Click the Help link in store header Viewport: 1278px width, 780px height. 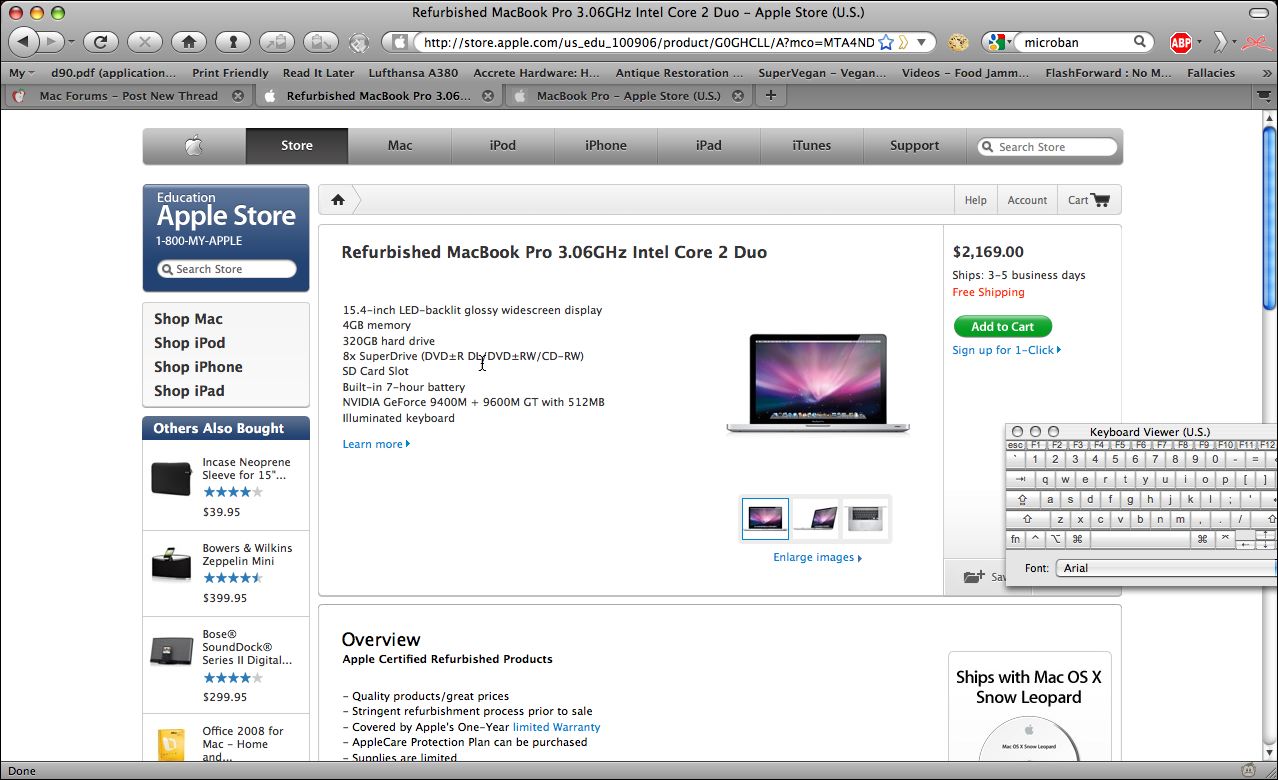(975, 200)
